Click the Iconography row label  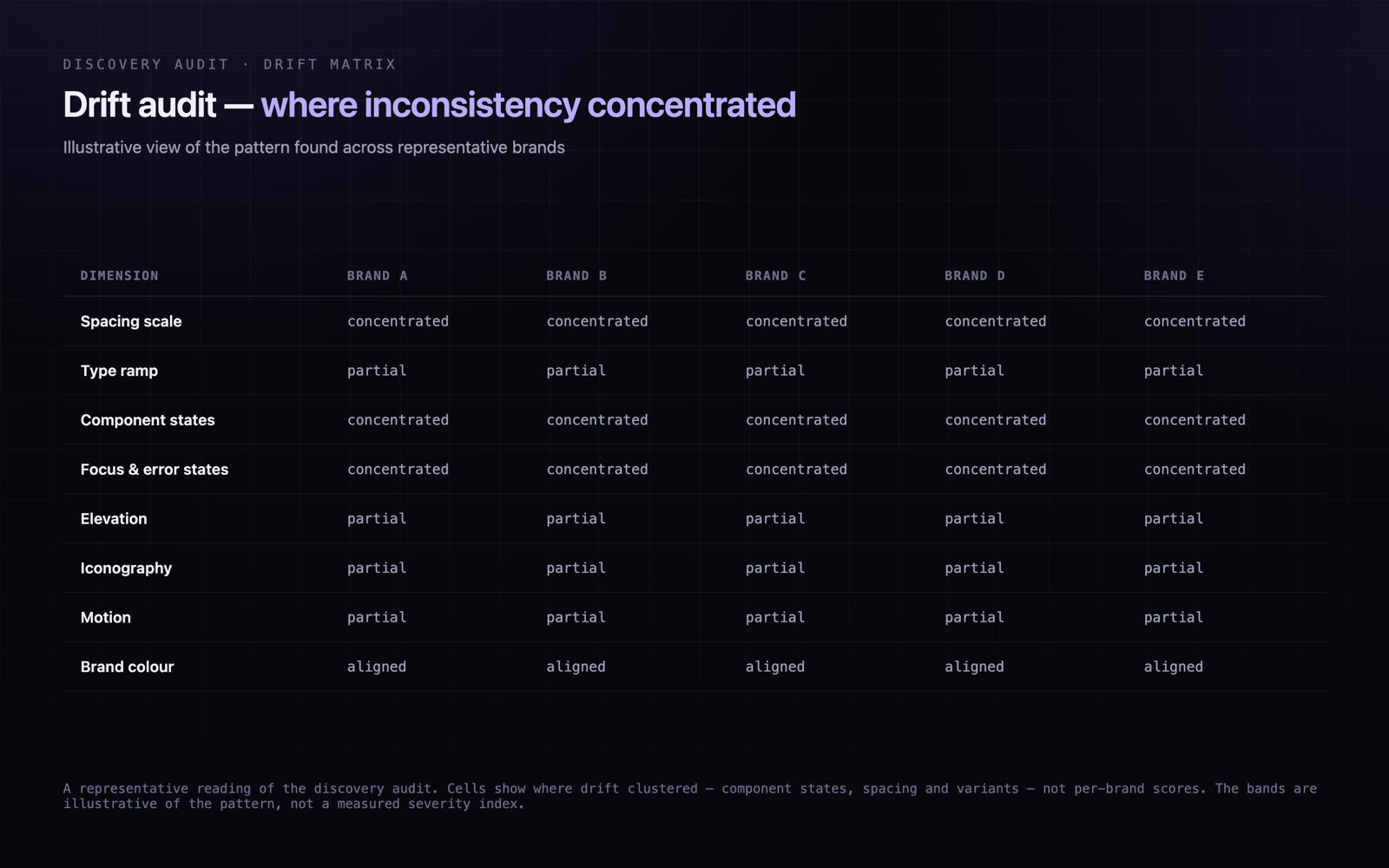[x=126, y=569]
